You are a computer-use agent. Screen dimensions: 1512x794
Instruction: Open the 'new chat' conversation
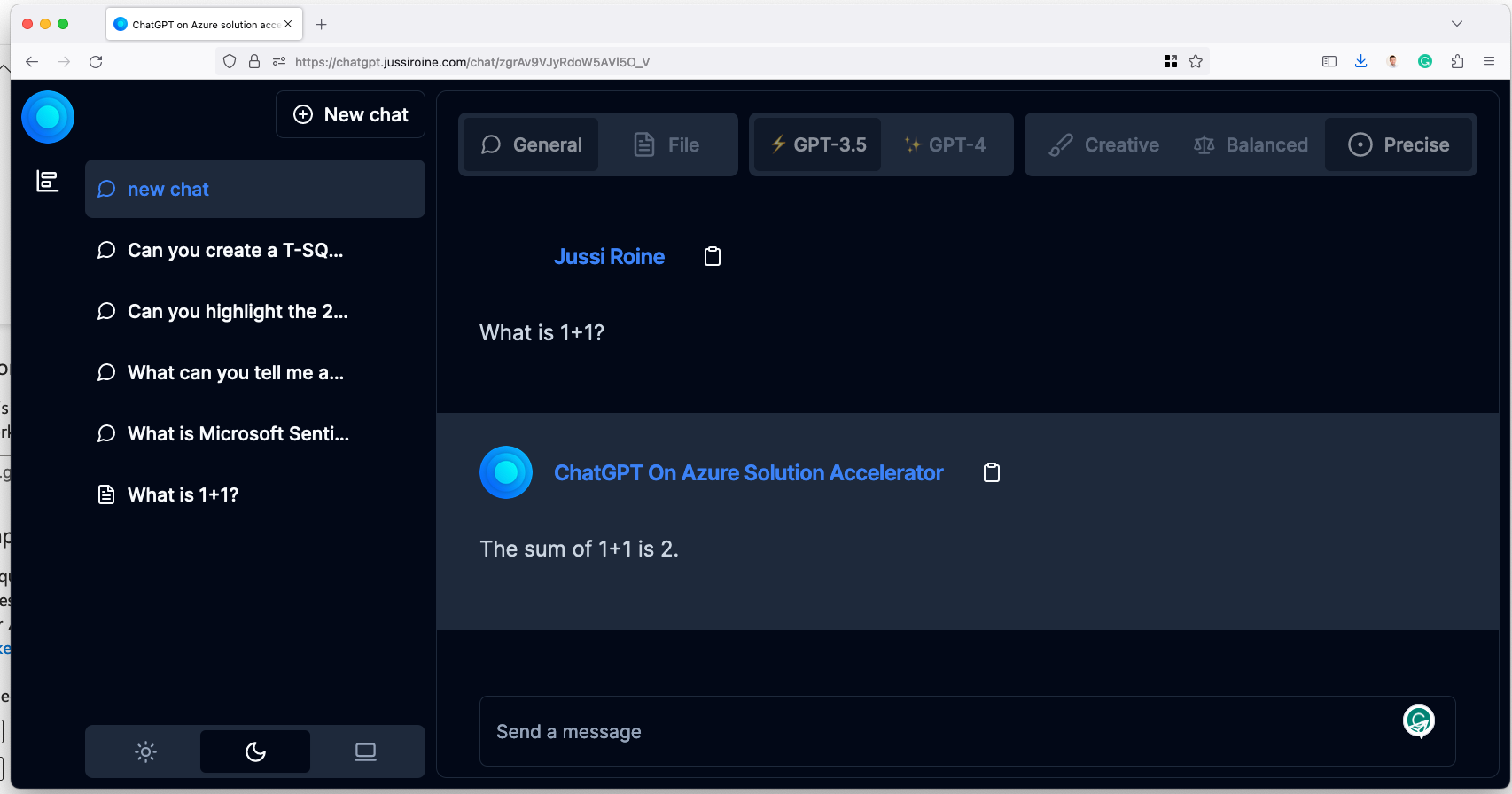tap(255, 189)
